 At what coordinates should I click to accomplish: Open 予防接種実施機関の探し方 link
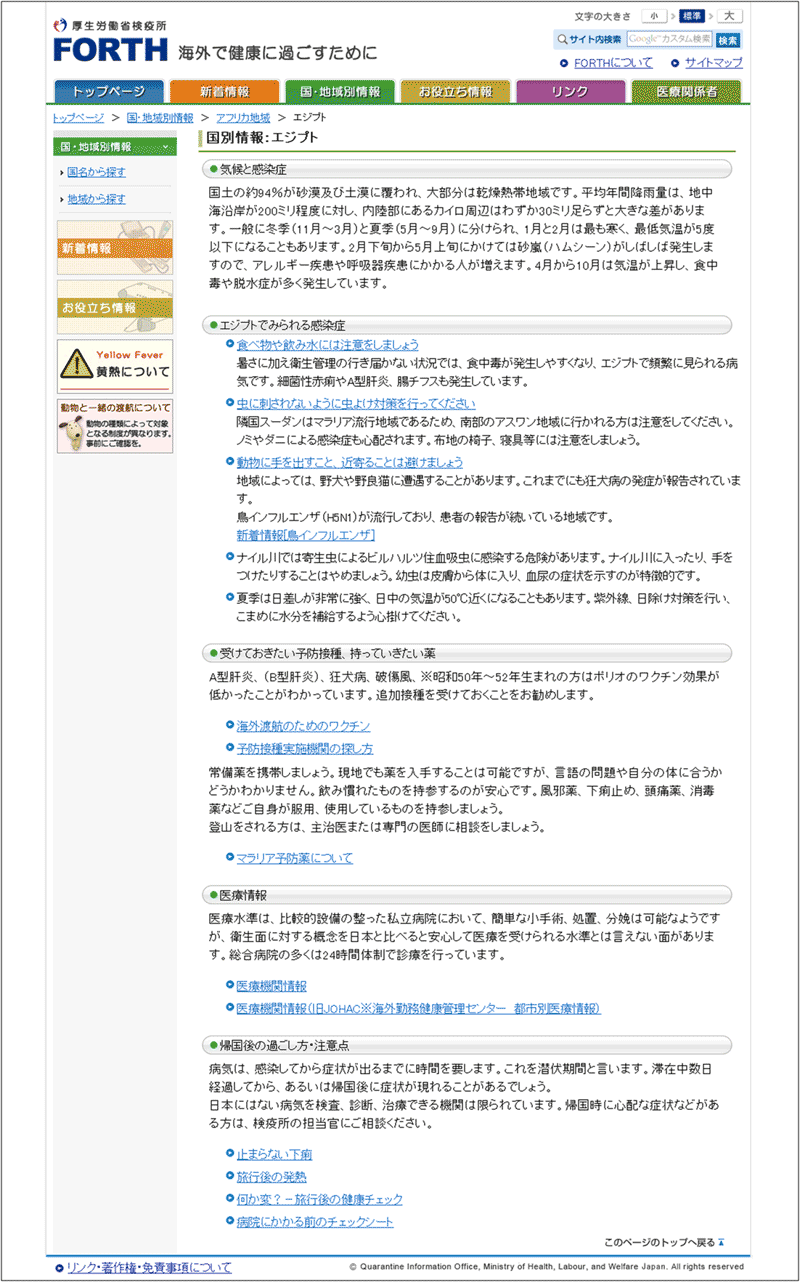[x=305, y=748]
